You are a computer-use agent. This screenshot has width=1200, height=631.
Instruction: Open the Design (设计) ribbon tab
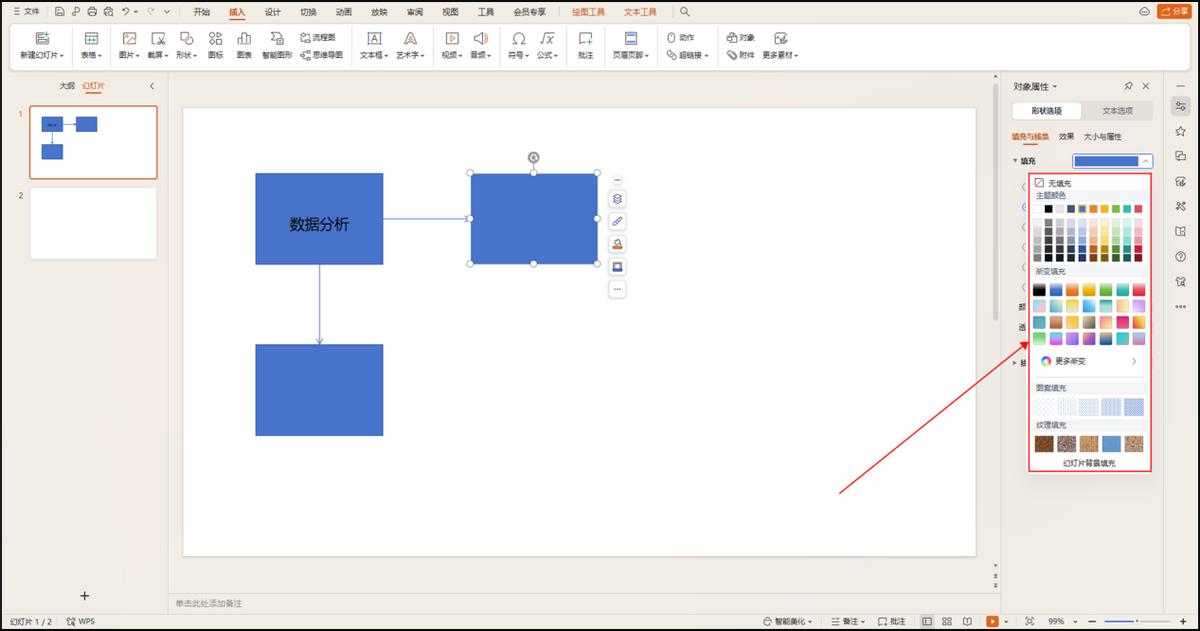pos(272,12)
